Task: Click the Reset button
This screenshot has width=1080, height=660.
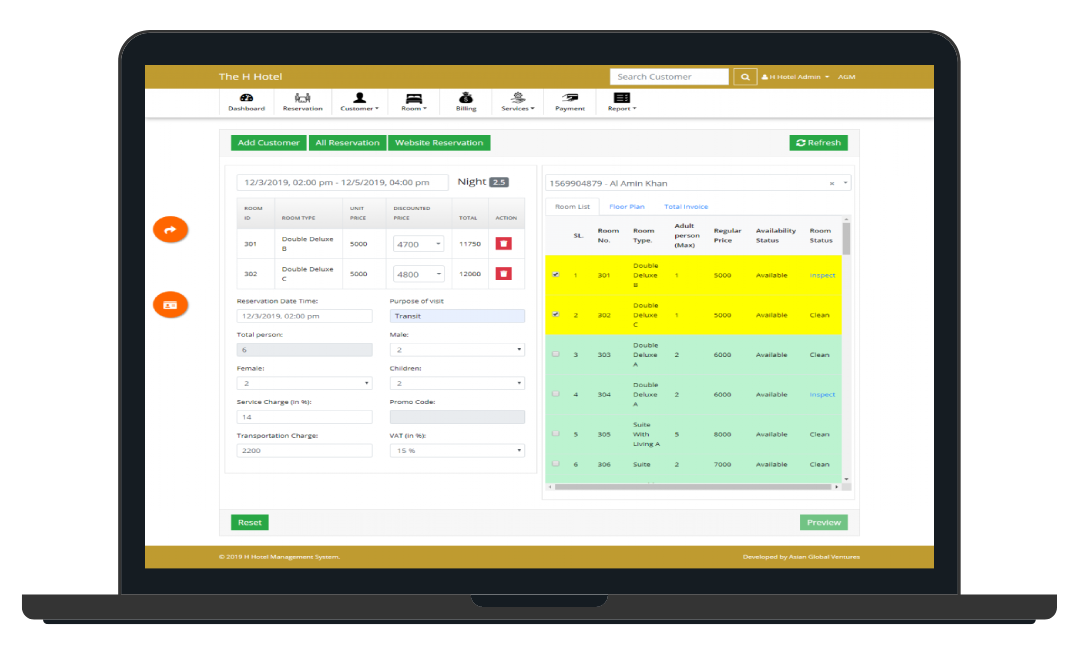Action: 249,522
